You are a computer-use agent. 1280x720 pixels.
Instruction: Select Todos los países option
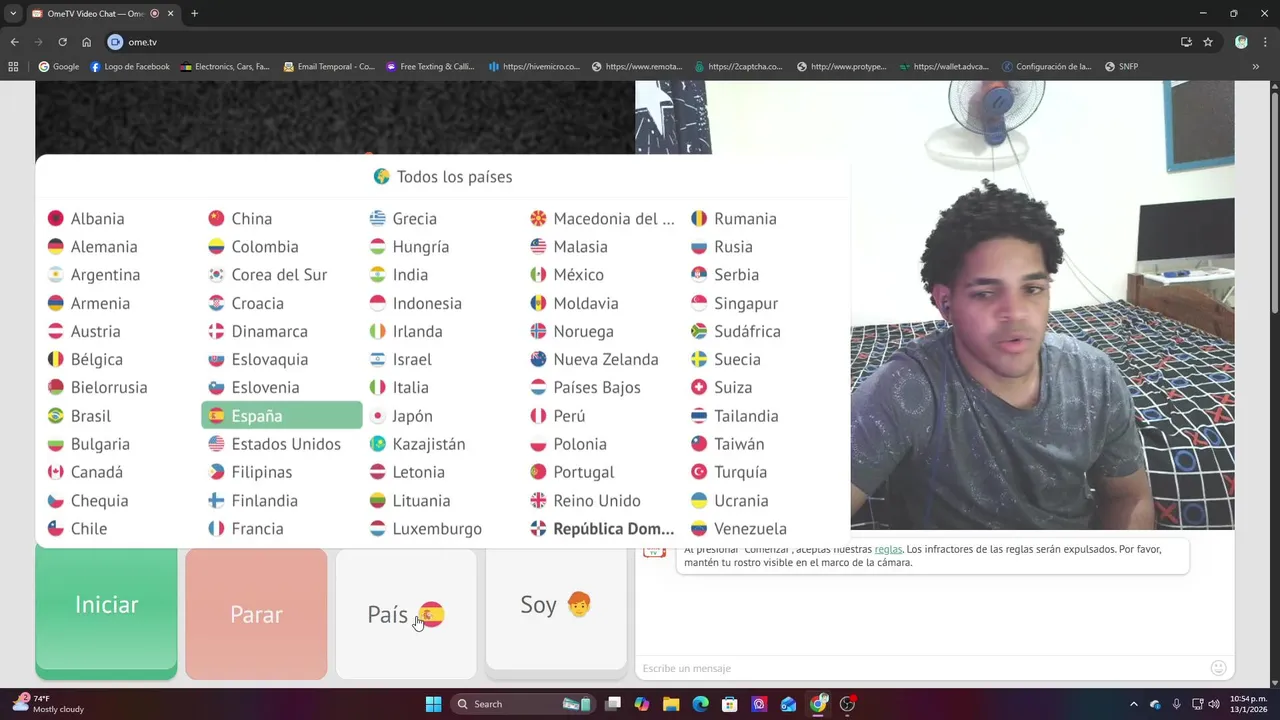pyautogui.click(x=442, y=177)
